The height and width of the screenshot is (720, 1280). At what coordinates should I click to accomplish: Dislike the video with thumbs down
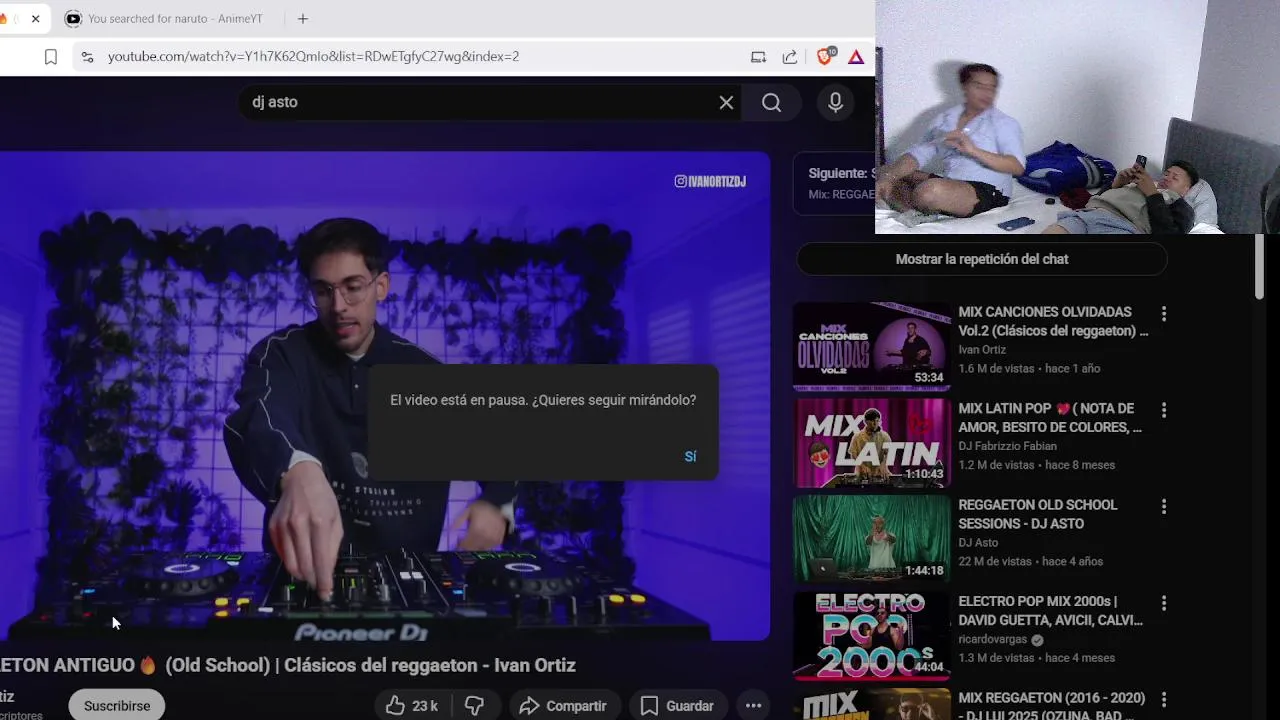click(474, 706)
